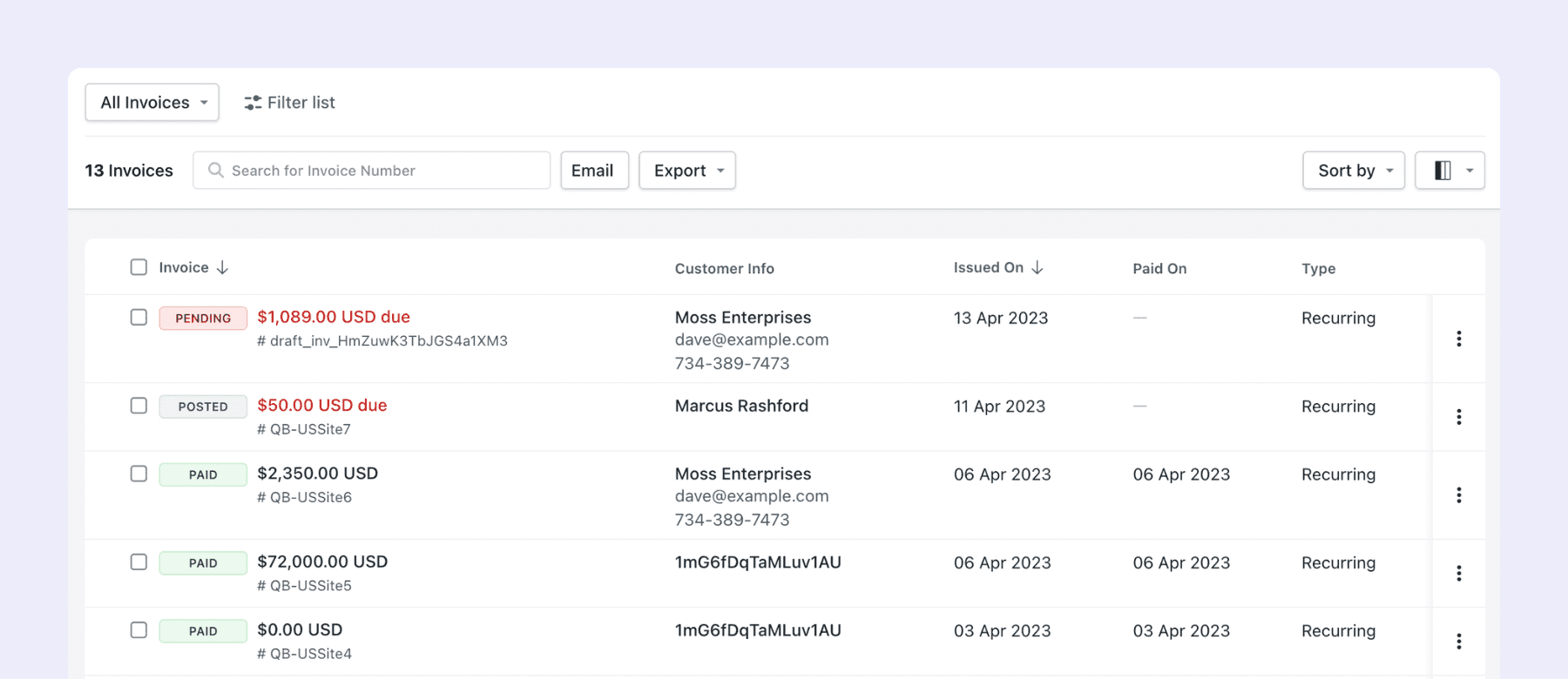Click the 11 Apr 2023 issued date
Viewport: 1568px width, 679px height.
999,407
